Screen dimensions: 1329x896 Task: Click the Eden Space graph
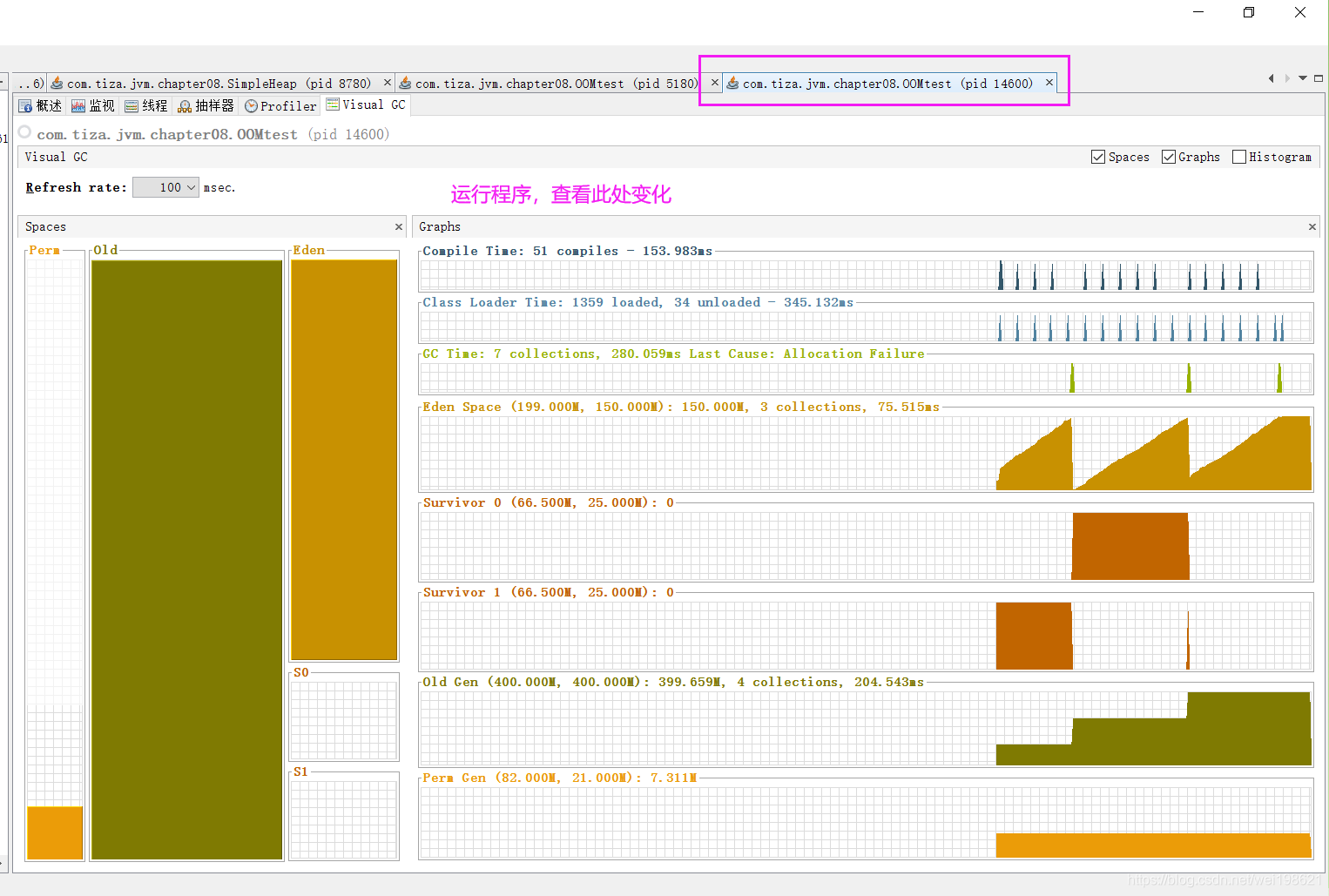click(x=866, y=453)
